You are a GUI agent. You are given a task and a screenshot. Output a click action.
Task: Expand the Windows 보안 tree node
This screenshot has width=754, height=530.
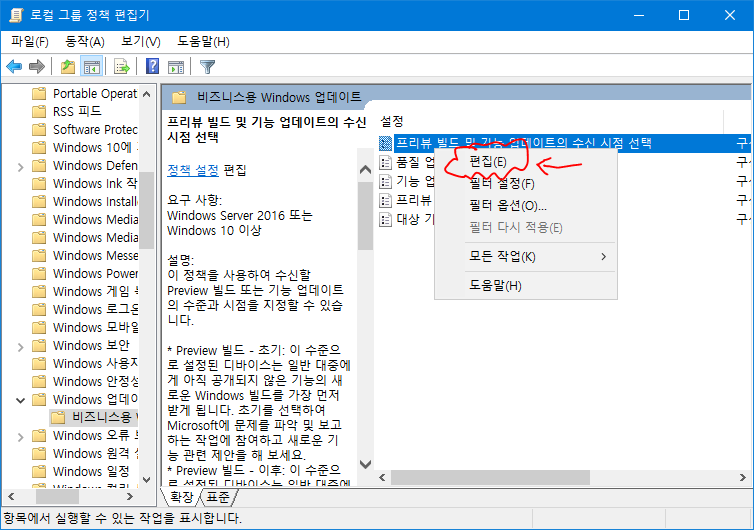20,347
